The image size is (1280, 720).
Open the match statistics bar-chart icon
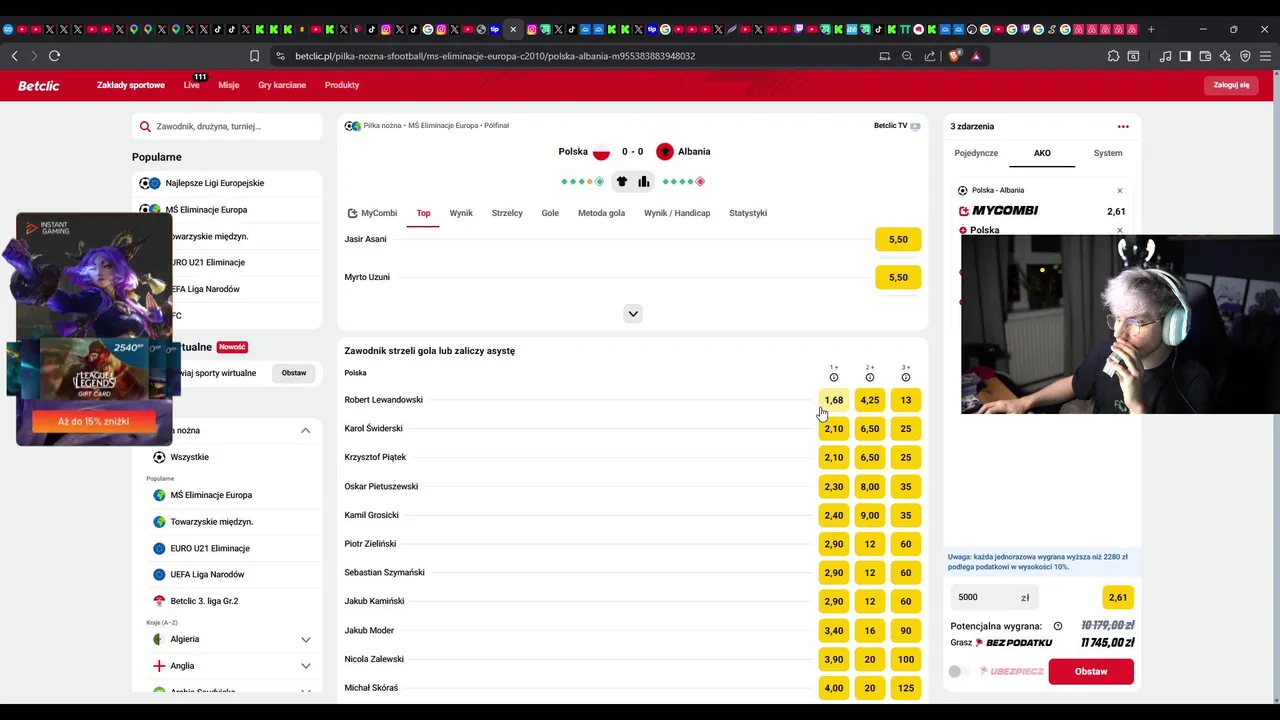(x=644, y=181)
